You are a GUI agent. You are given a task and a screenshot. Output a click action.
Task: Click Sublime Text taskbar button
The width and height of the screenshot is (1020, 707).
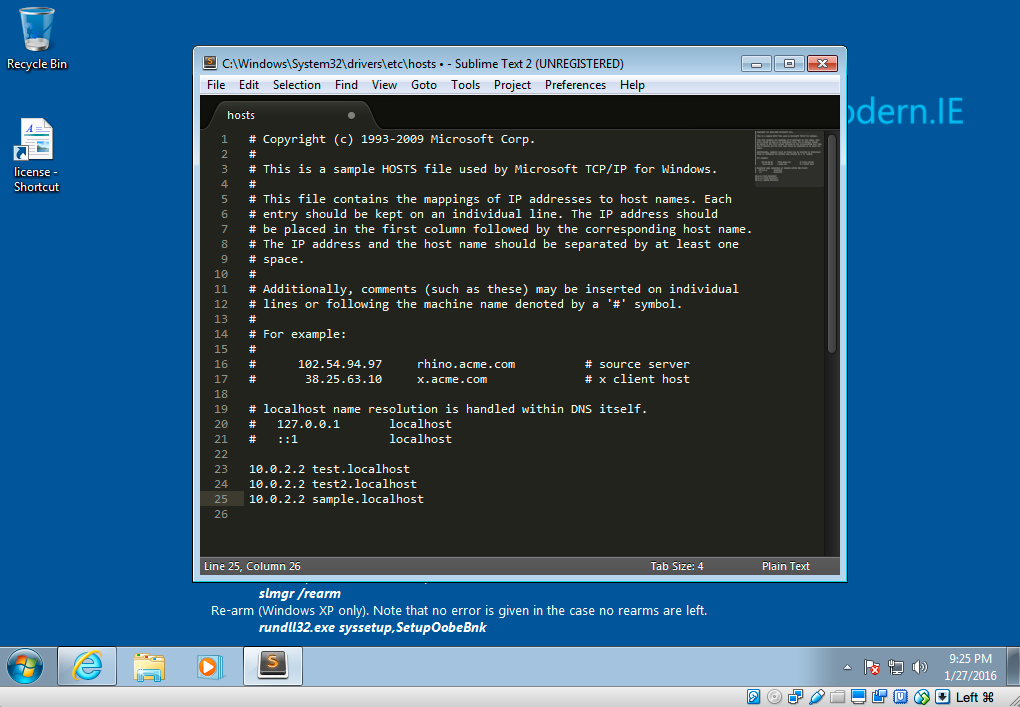point(273,666)
